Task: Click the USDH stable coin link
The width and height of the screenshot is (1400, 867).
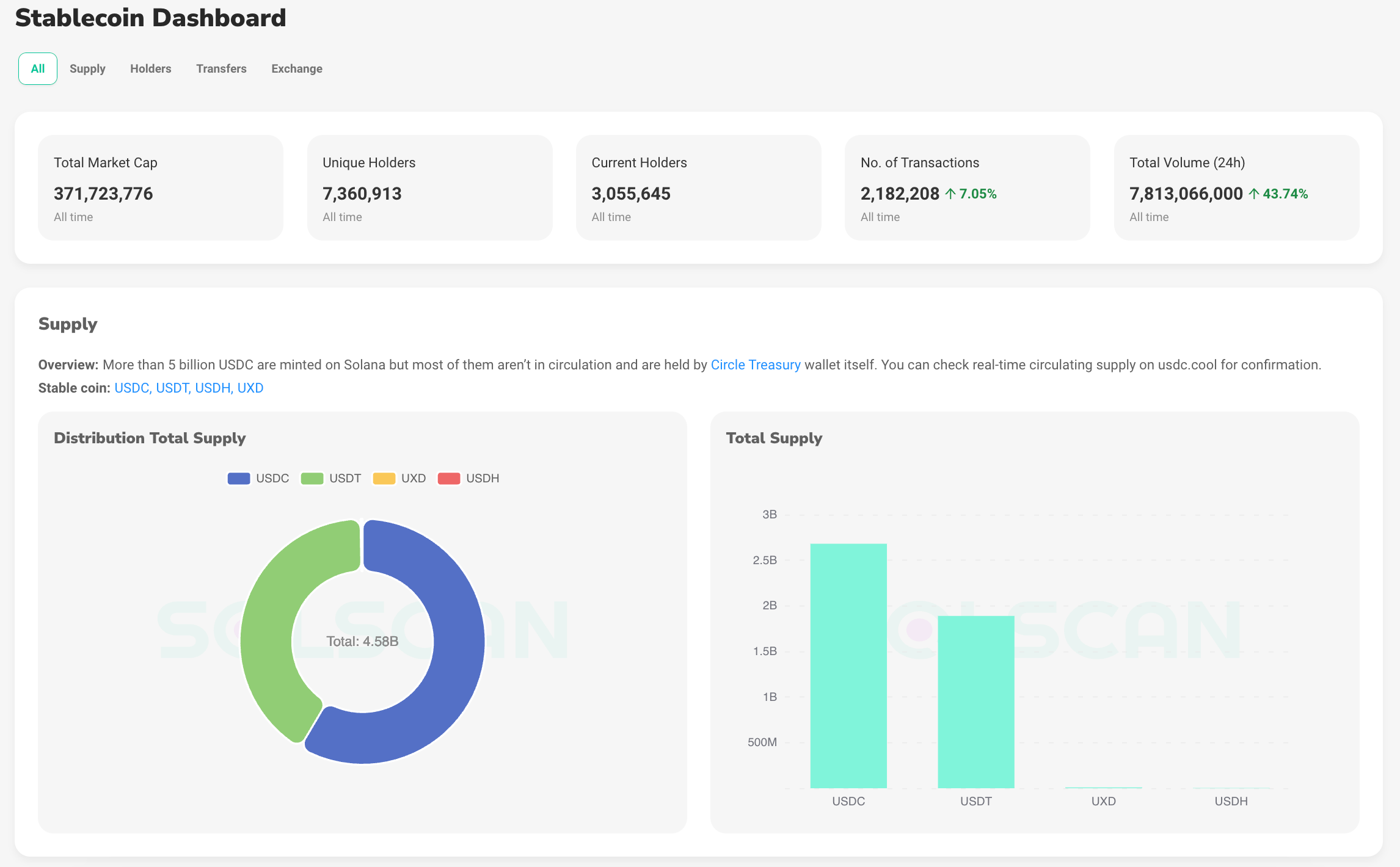Action: click(x=213, y=388)
